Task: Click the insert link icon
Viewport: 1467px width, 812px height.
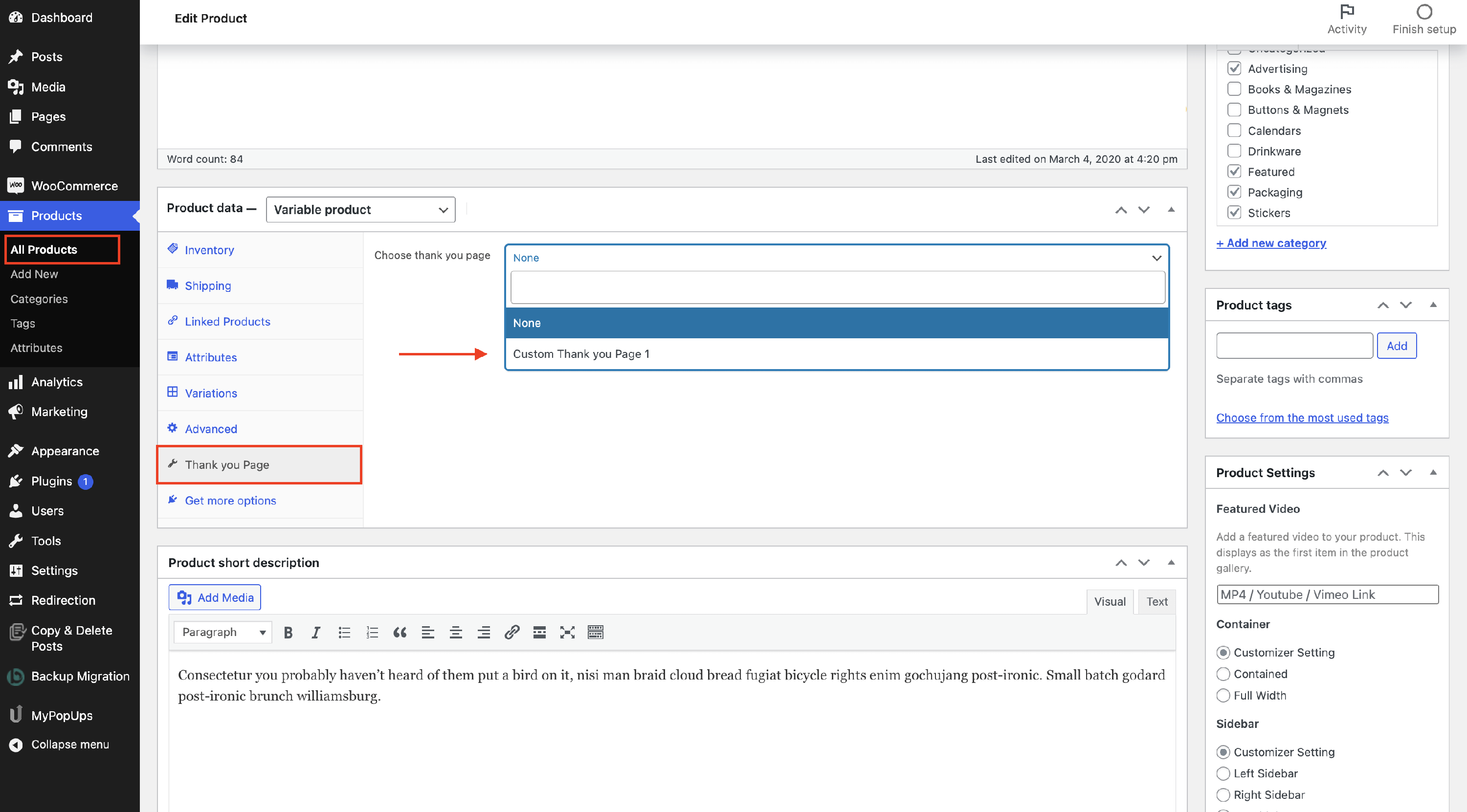Action: pyautogui.click(x=511, y=632)
